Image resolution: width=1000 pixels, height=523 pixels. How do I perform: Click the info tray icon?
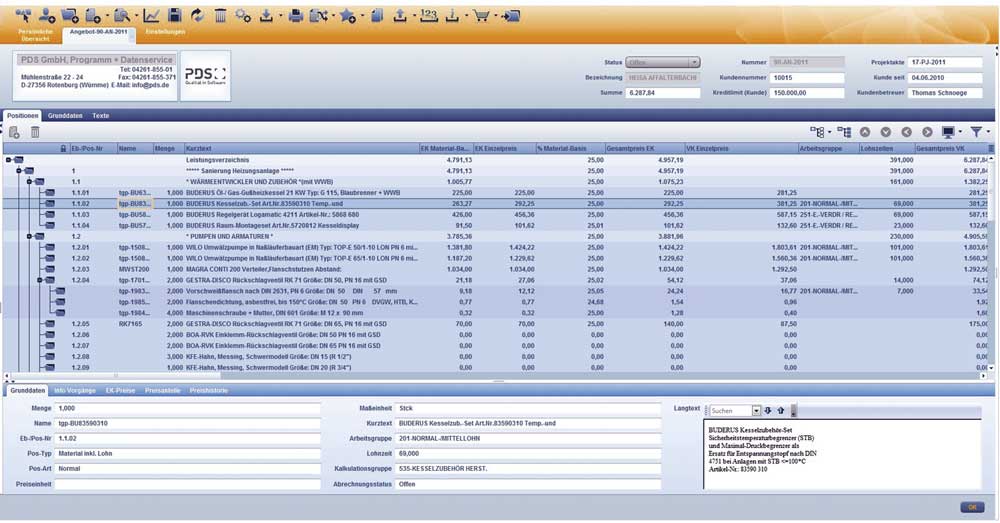click(x=452, y=15)
